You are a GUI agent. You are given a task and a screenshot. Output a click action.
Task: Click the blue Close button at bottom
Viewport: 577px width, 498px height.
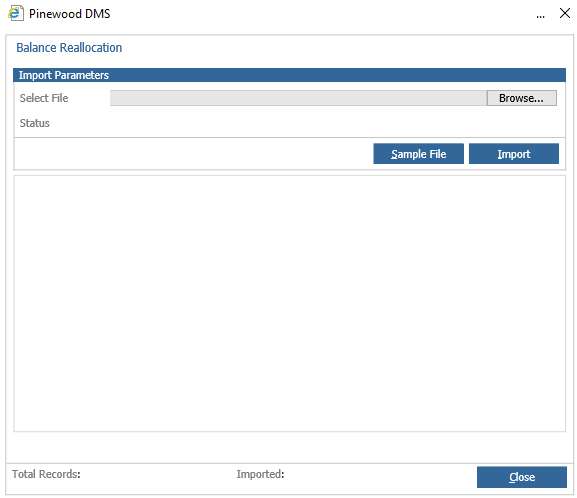pos(522,477)
